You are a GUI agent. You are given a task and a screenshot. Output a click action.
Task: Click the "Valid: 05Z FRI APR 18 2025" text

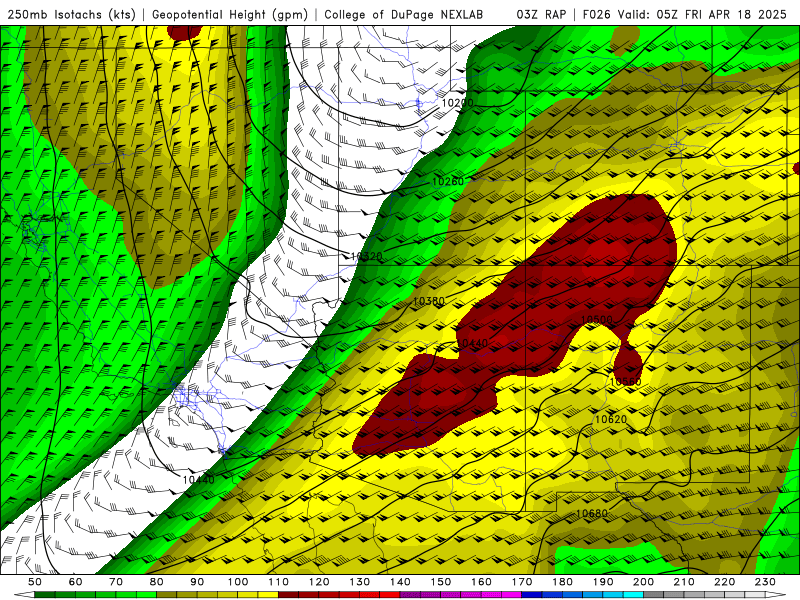coord(702,15)
